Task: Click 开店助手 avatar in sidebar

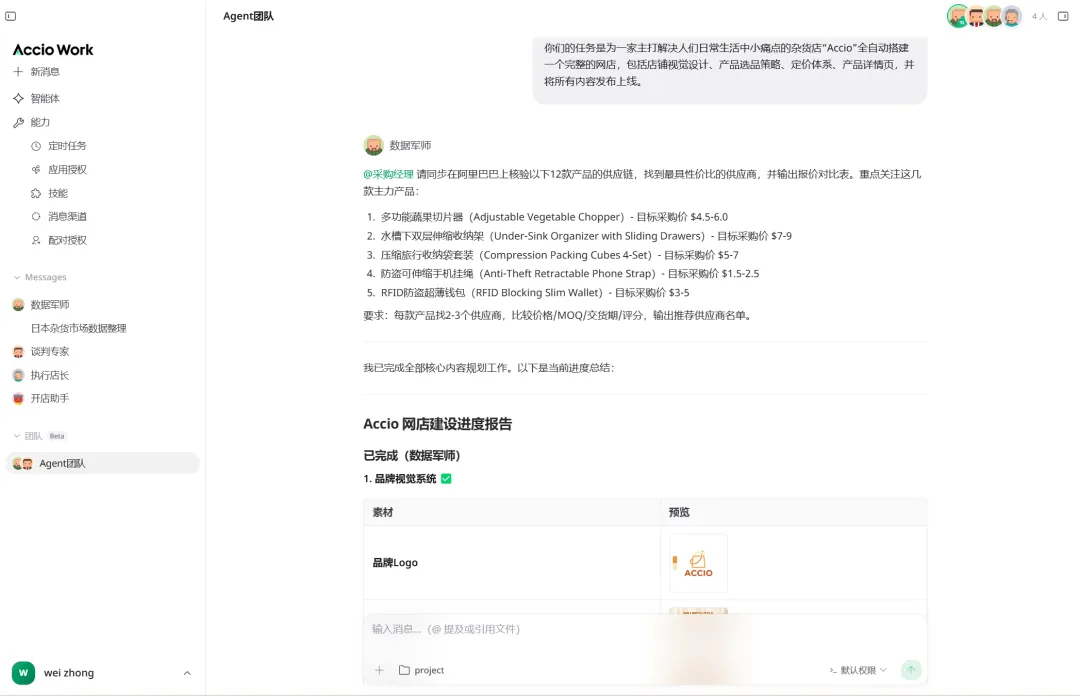Action: coord(19,398)
